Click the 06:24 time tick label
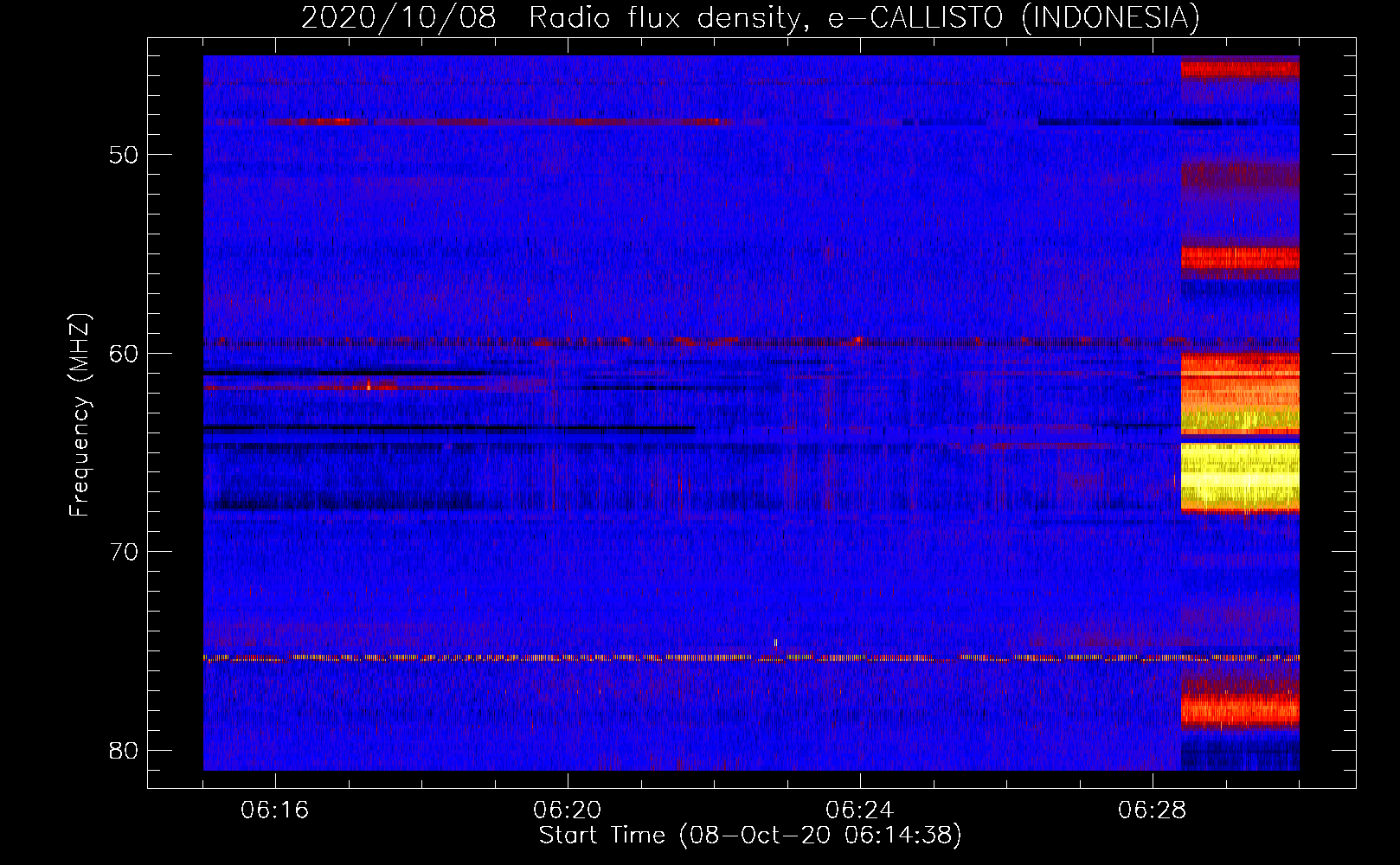The image size is (1400, 865). [860, 811]
